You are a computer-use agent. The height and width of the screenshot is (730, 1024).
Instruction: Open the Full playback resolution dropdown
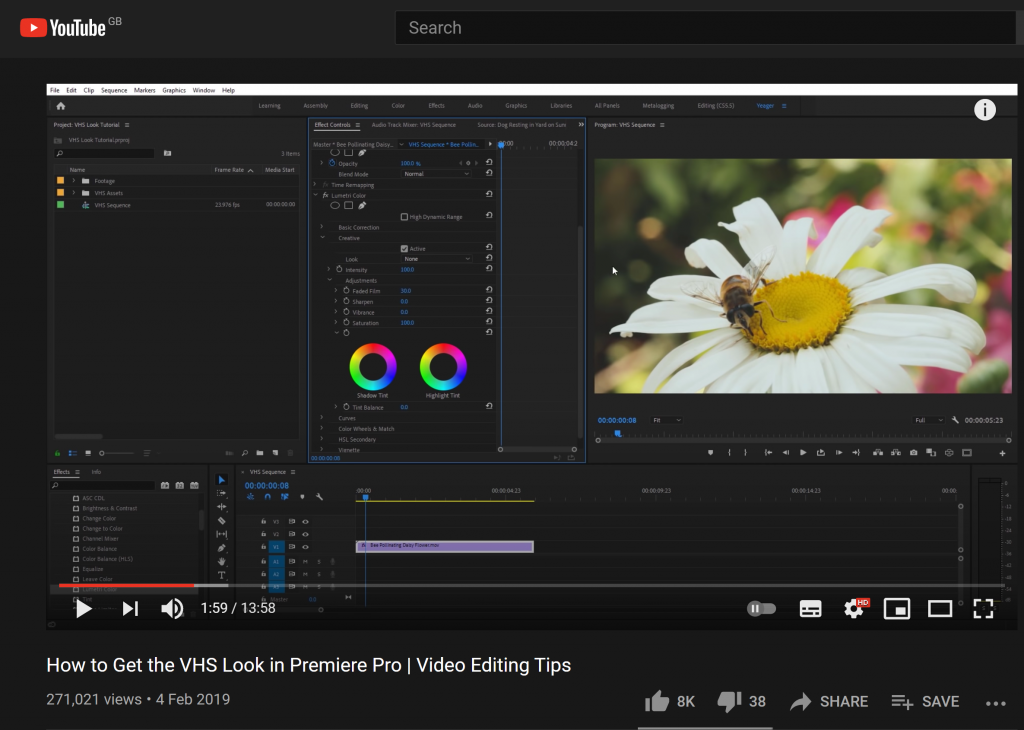pos(929,421)
